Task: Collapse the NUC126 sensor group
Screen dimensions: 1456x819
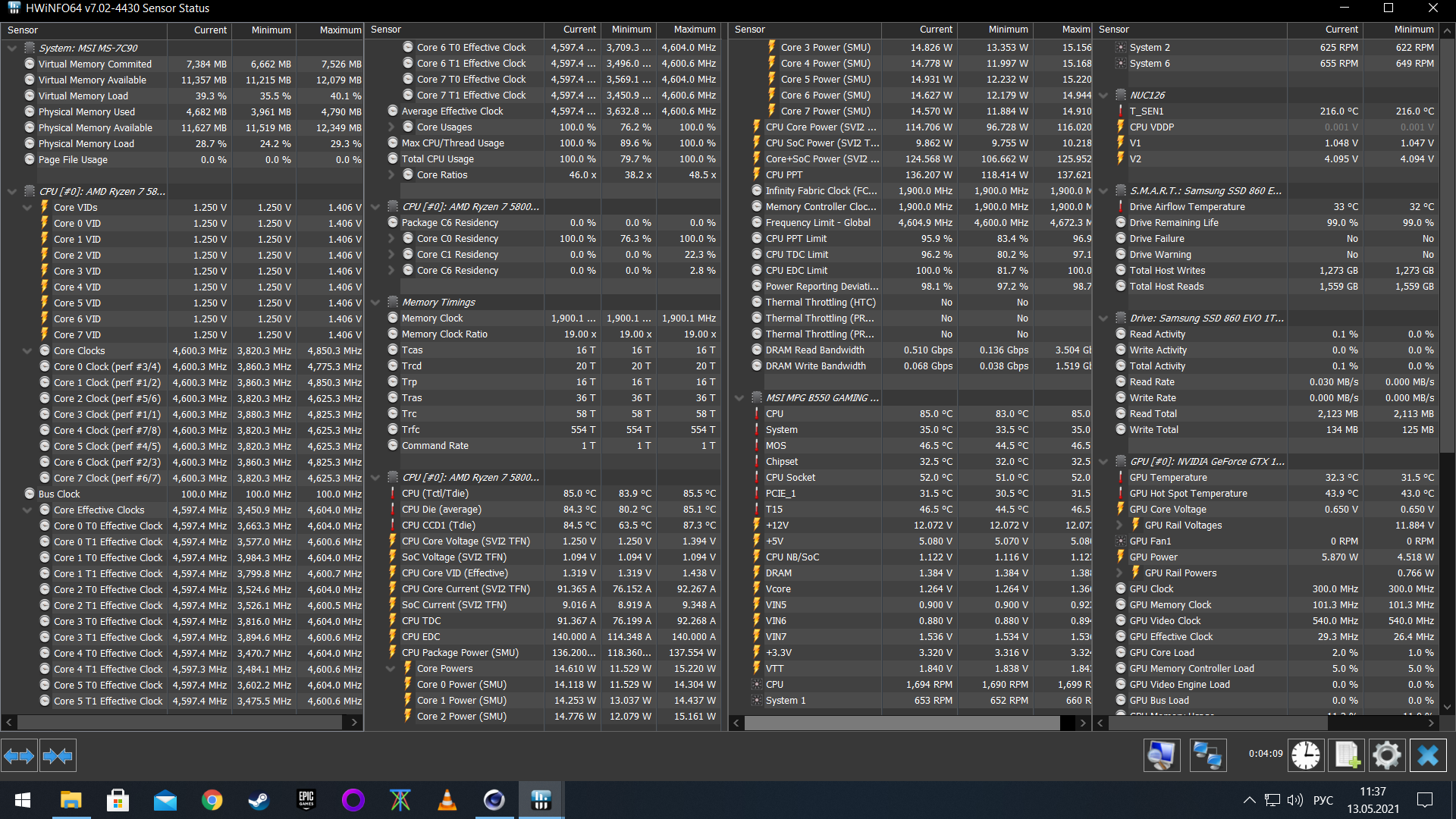Action: pyautogui.click(x=1103, y=96)
